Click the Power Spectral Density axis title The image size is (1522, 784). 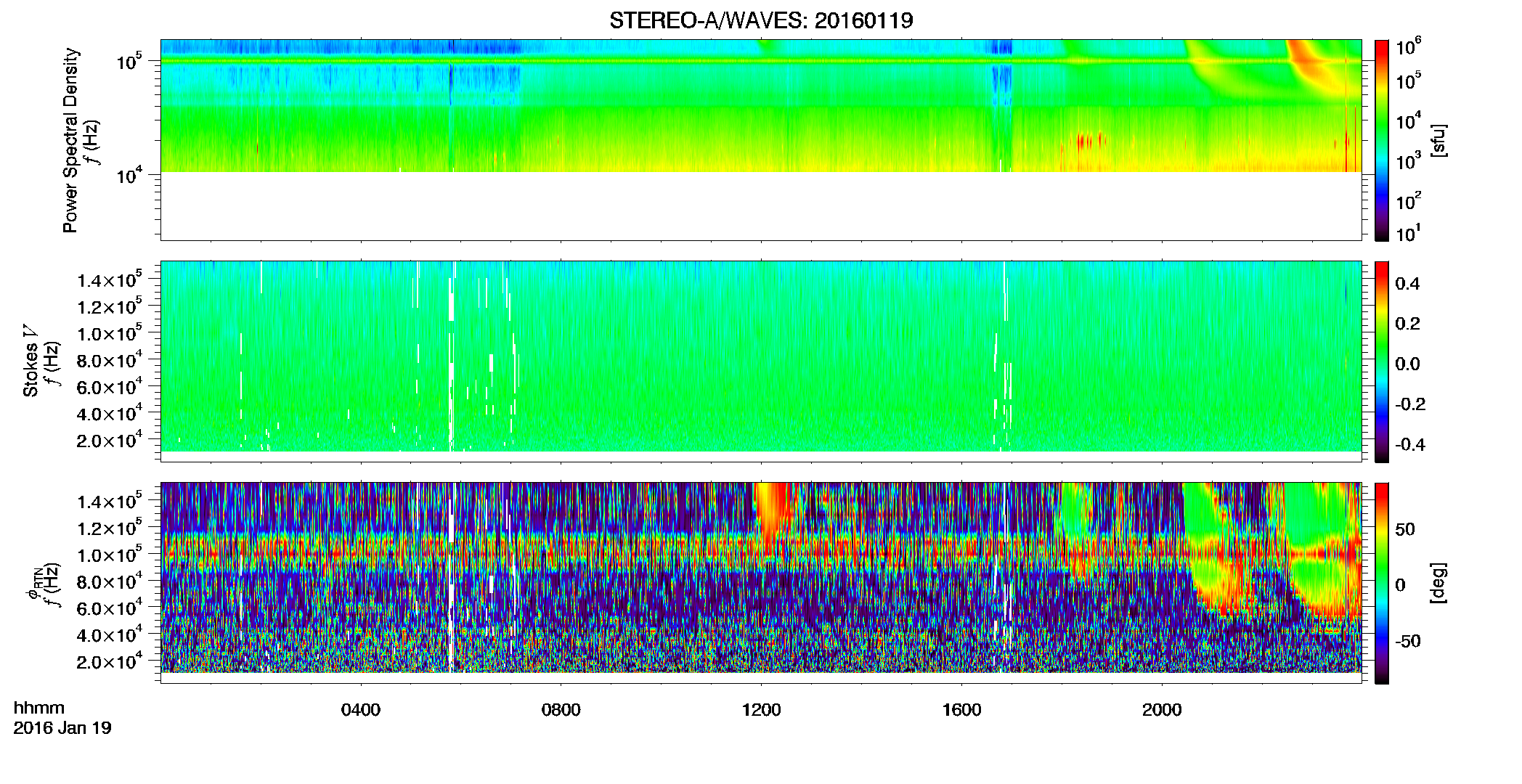click(70, 140)
